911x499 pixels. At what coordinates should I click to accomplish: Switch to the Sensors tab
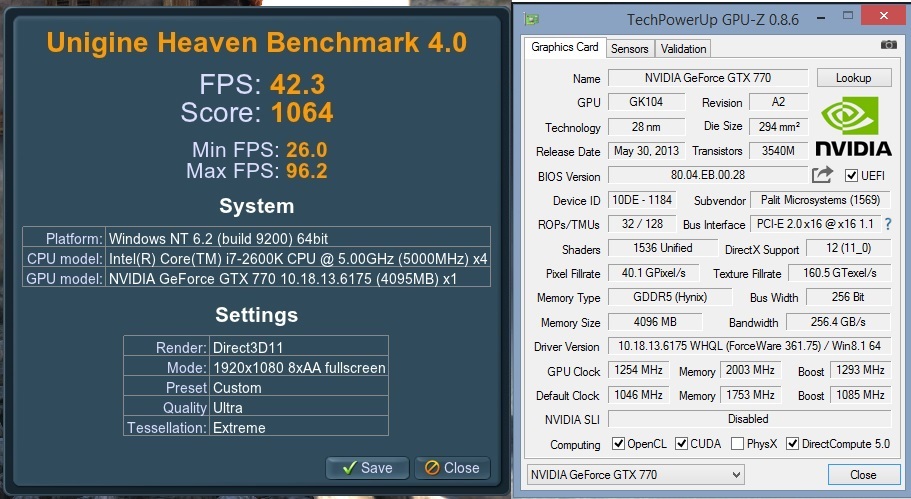pyautogui.click(x=629, y=48)
